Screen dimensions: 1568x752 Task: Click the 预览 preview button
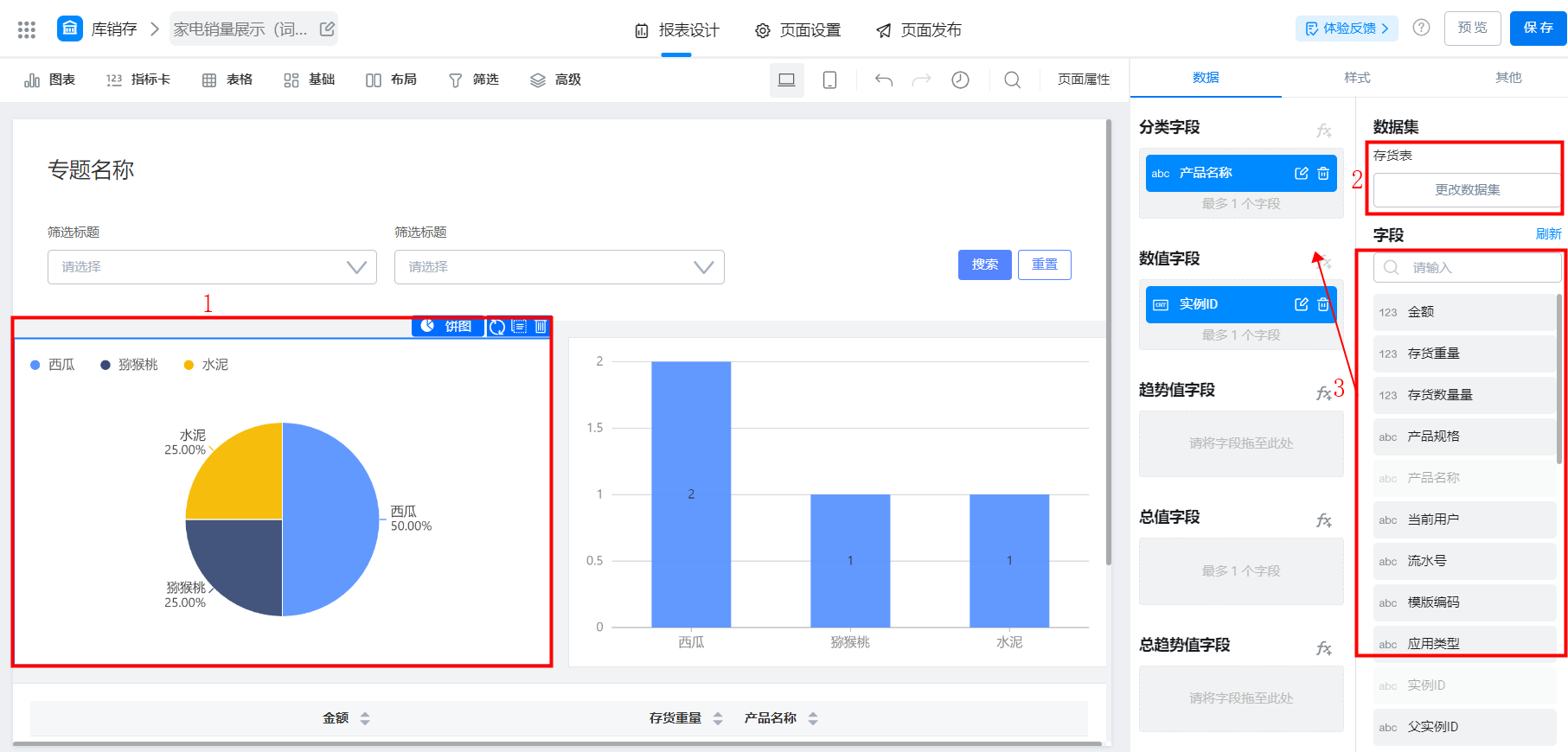click(x=1473, y=29)
